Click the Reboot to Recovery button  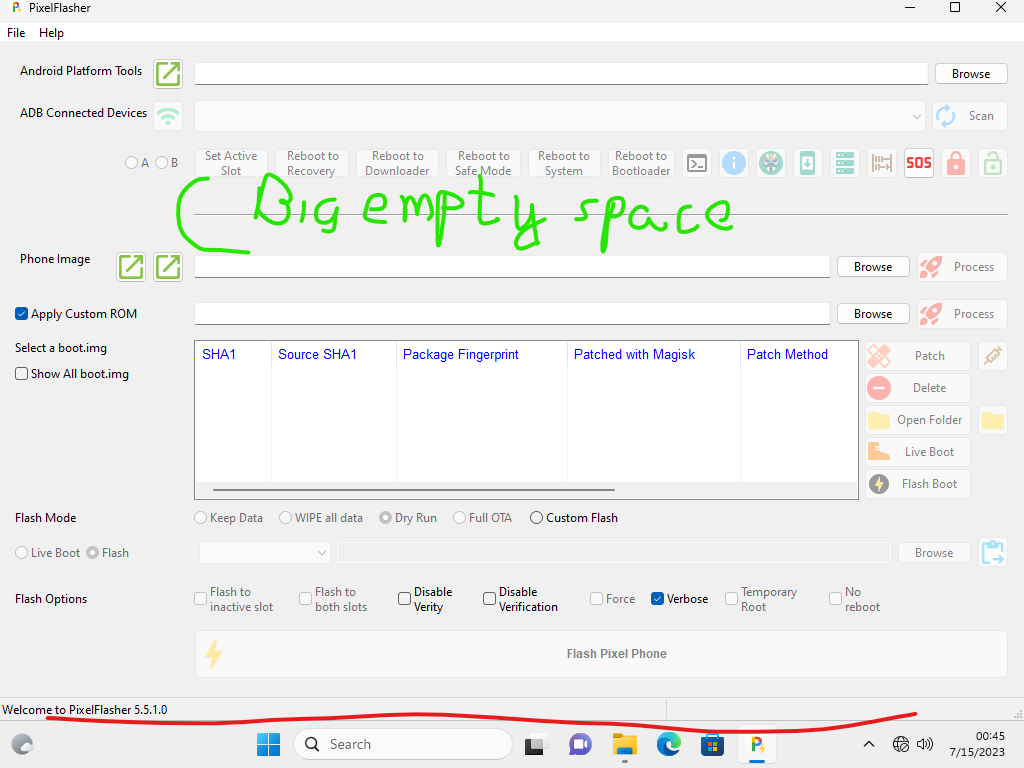pos(312,163)
